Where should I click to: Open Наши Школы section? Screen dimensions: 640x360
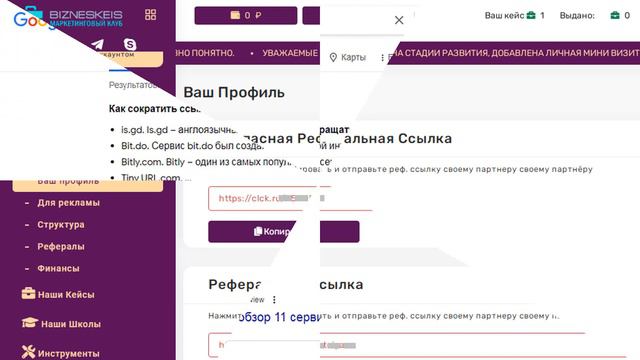point(71,324)
